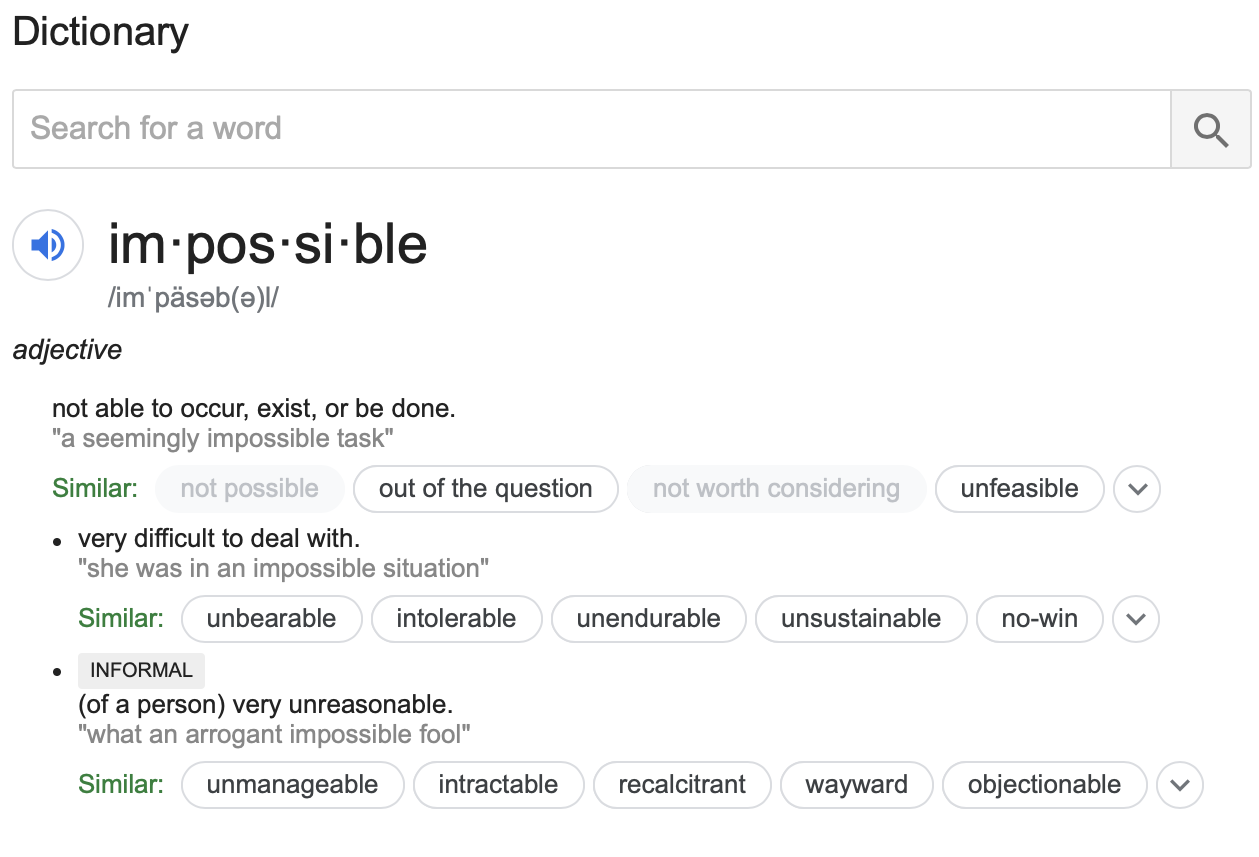This screenshot has width=1259, height=857.
Task: Click the 'intractable' synonym chip
Action: 498,785
